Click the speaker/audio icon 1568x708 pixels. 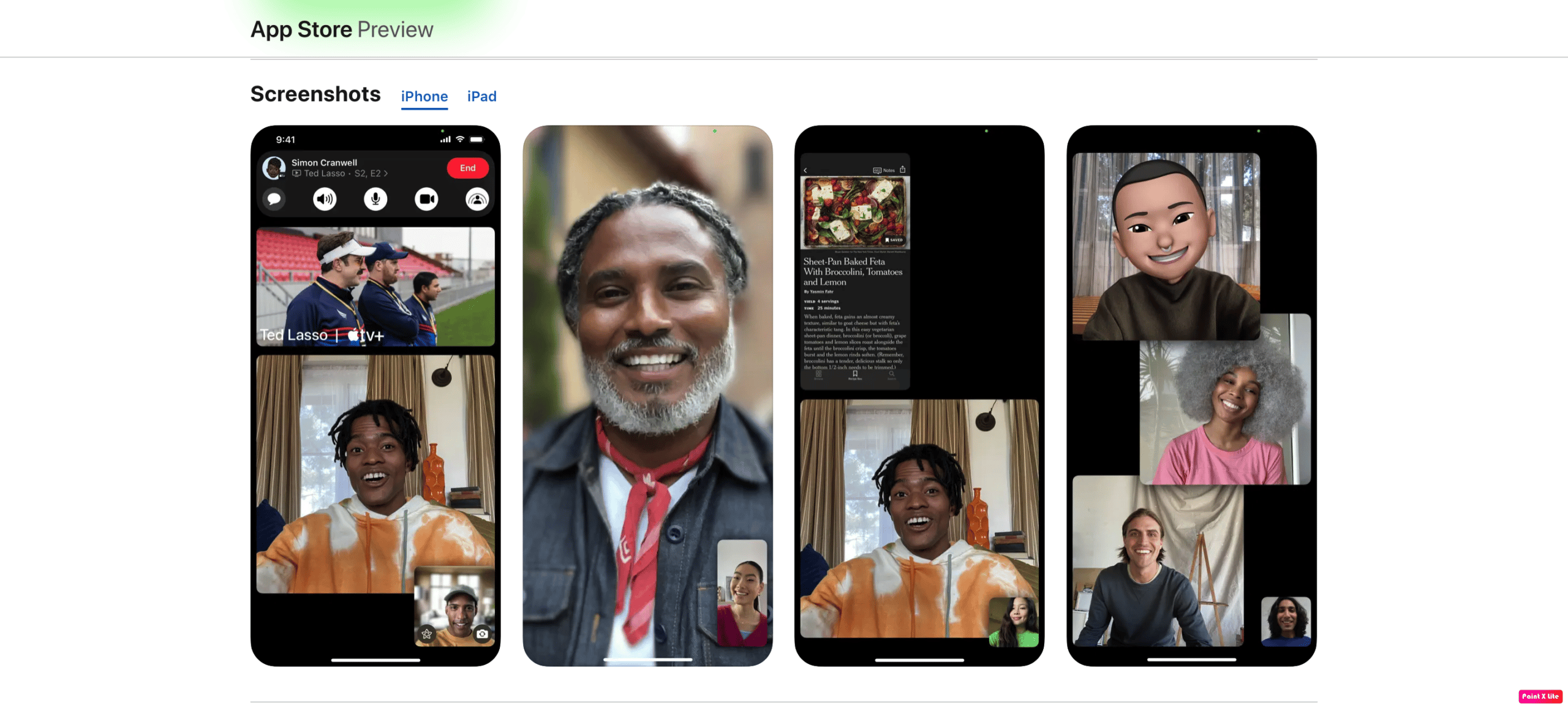tap(325, 199)
